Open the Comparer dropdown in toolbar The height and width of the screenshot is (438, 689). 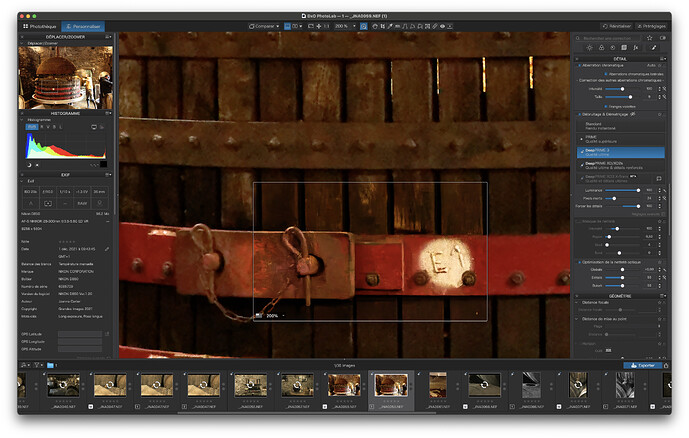pos(267,25)
